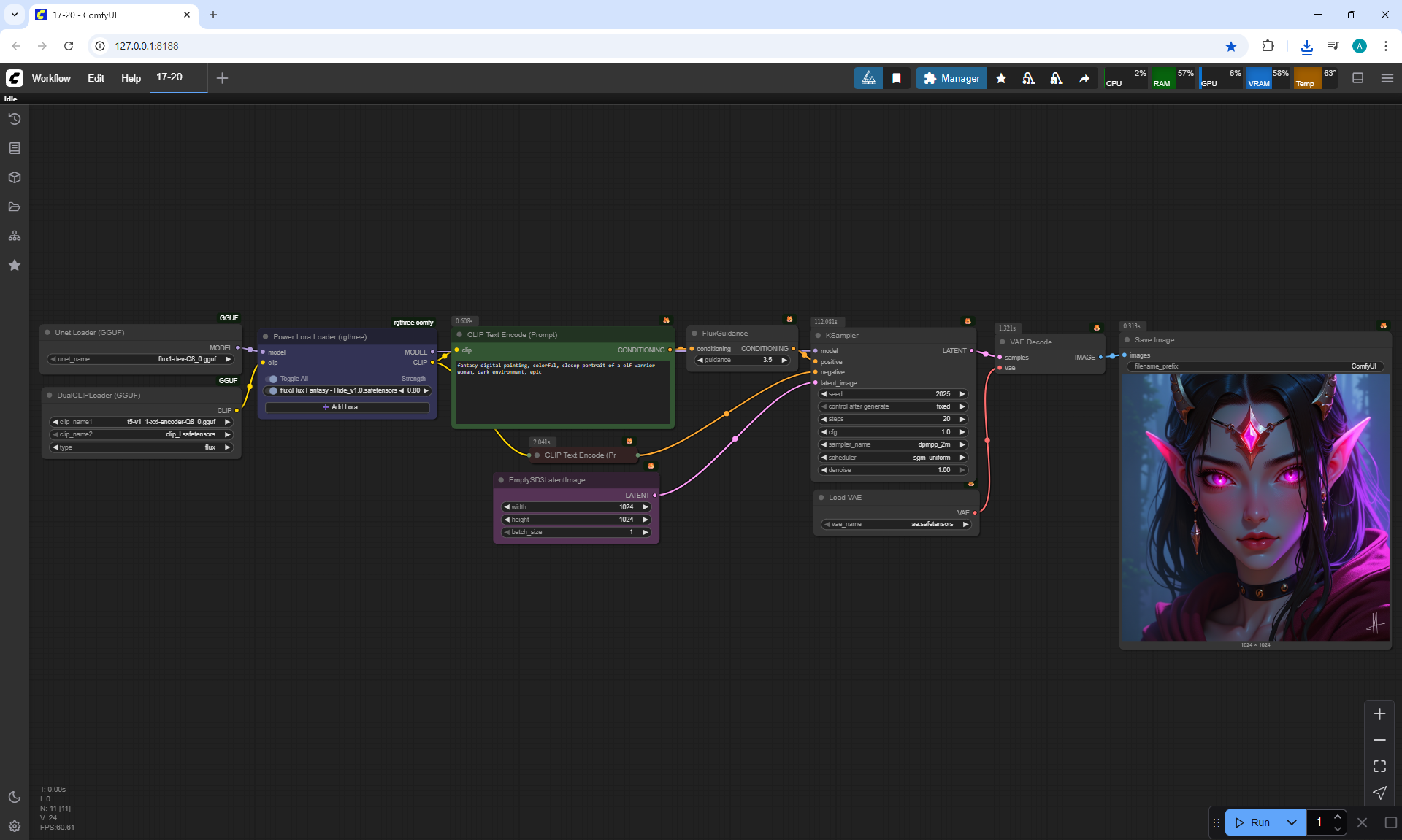The height and width of the screenshot is (840, 1402).
Task: Open the Workflow menu
Action: [x=51, y=78]
